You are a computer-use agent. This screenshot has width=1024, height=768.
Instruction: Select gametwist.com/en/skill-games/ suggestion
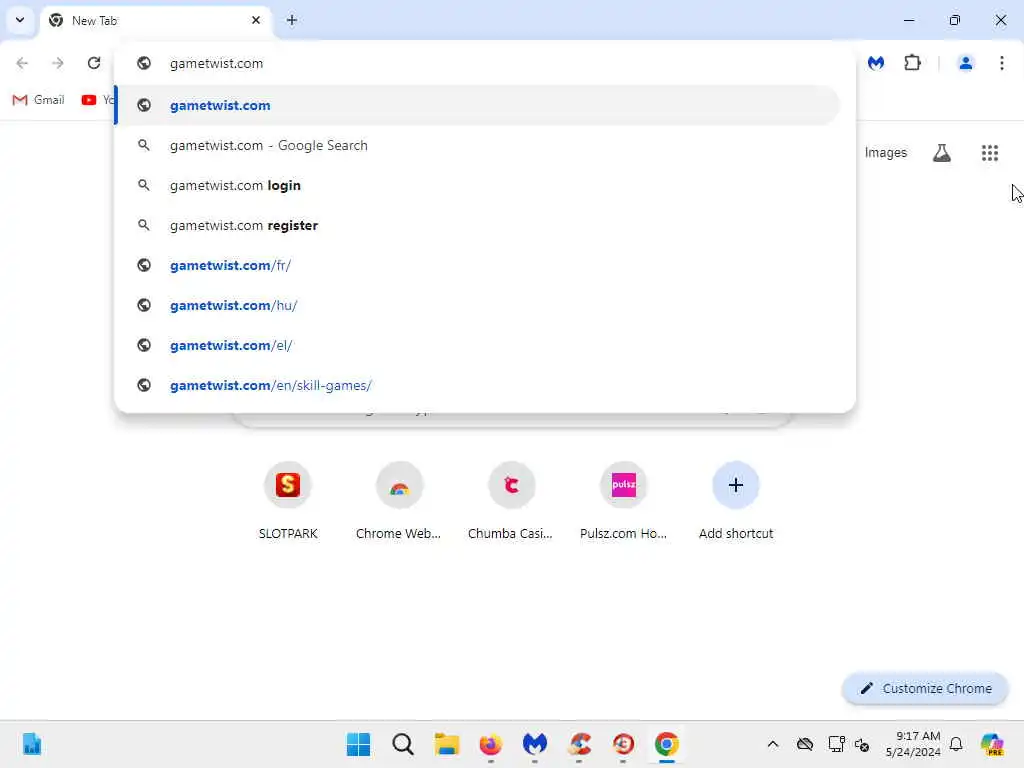(x=478, y=385)
